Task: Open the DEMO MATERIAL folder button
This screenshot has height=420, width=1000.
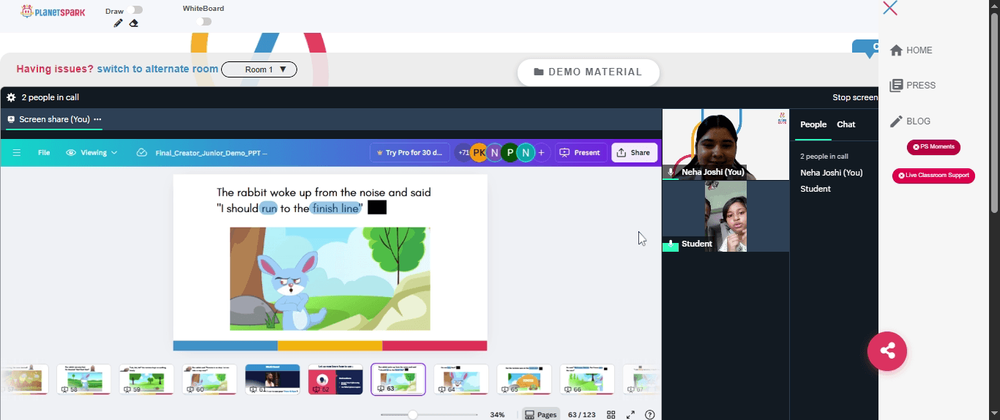Action: [588, 72]
